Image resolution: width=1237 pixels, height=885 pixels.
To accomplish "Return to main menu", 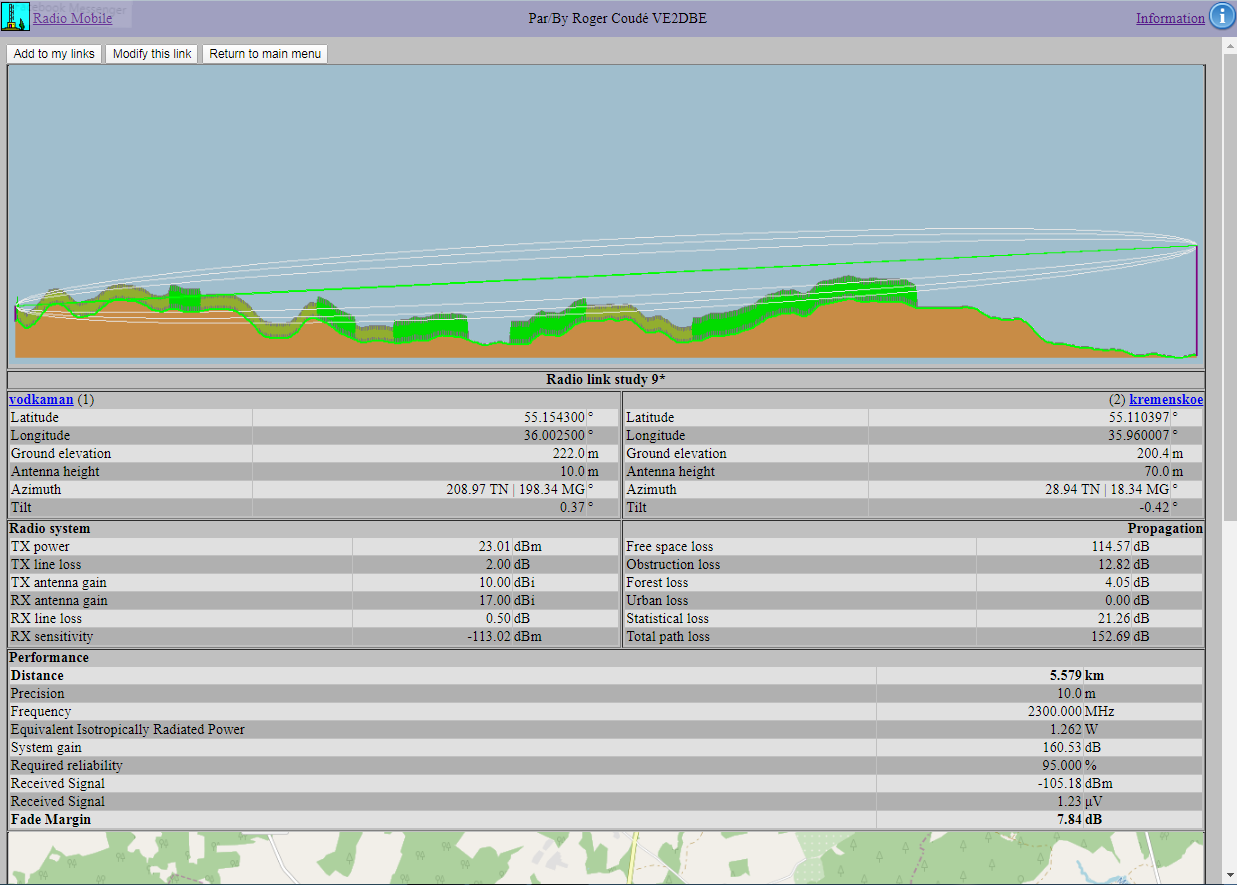I will click(x=265, y=54).
